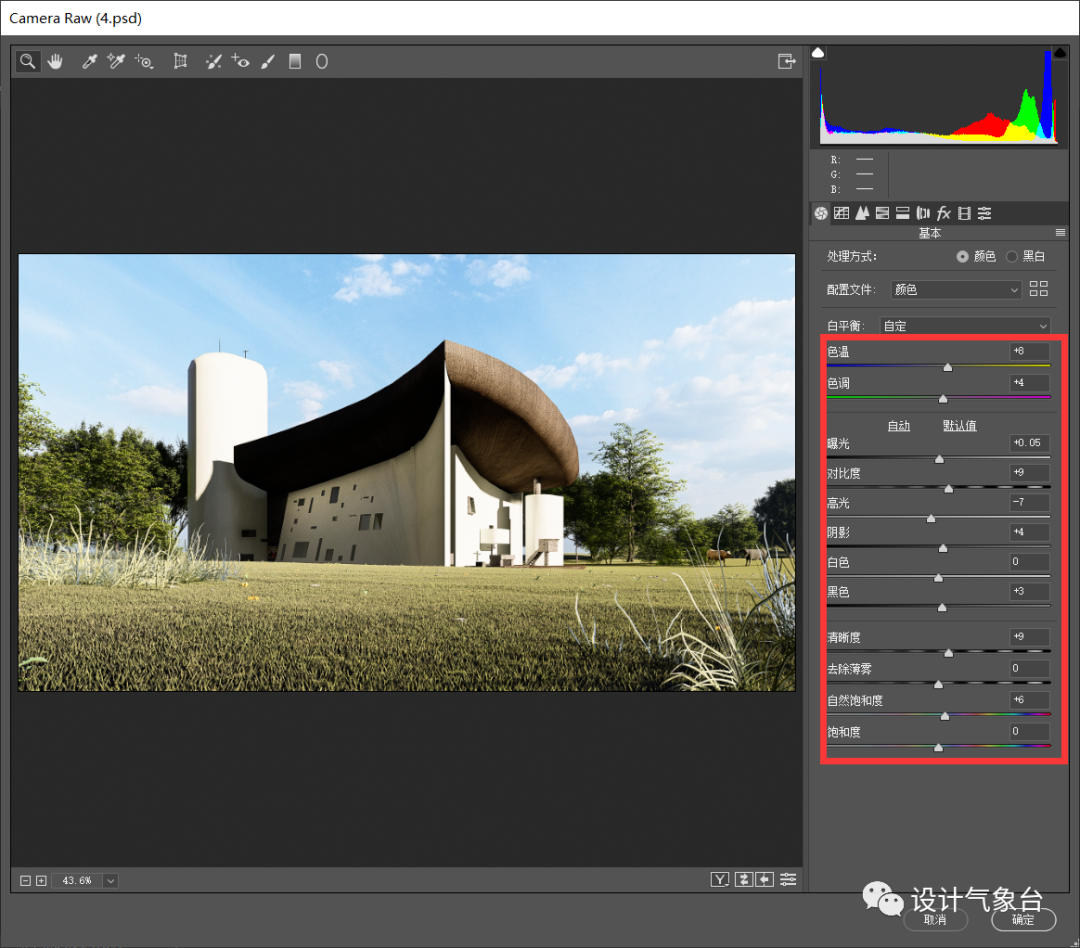The image size is (1080, 948).
Task: Select the Zoom tool magnifier
Action: pyautogui.click(x=28, y=61)
